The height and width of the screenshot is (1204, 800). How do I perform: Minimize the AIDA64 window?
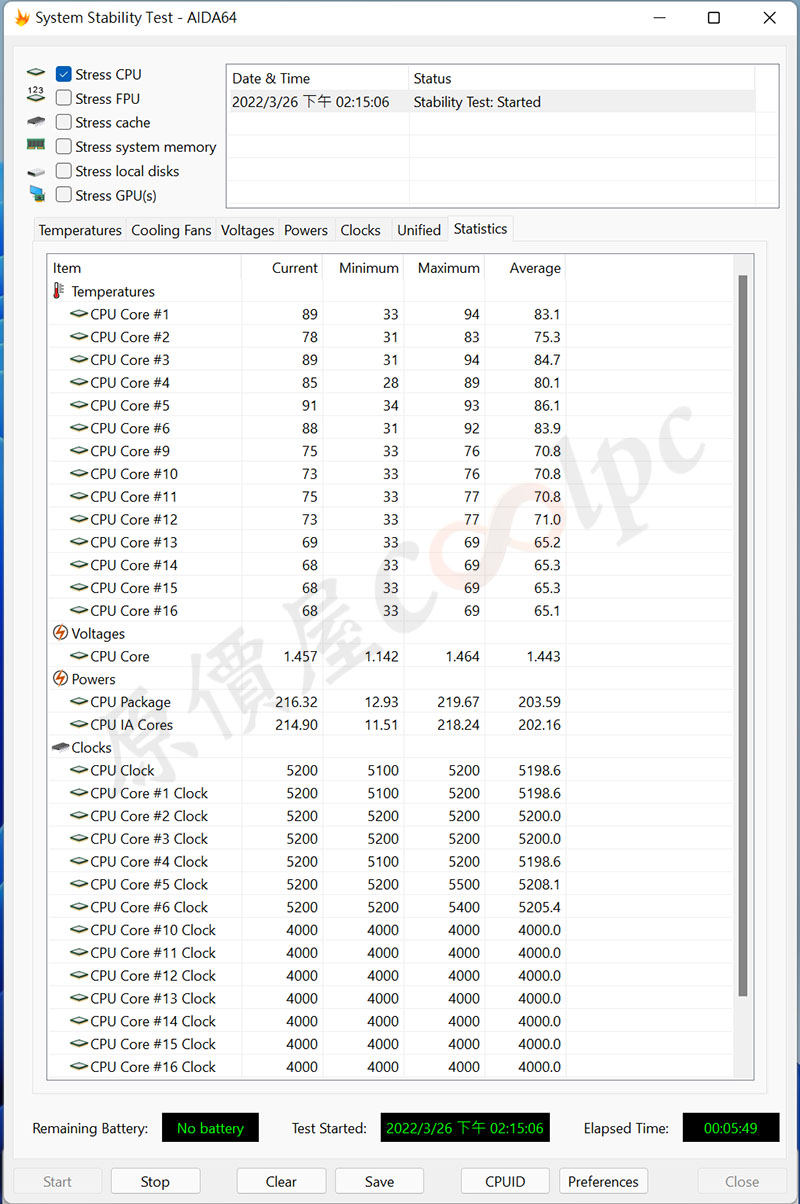[x=659, y=18]
